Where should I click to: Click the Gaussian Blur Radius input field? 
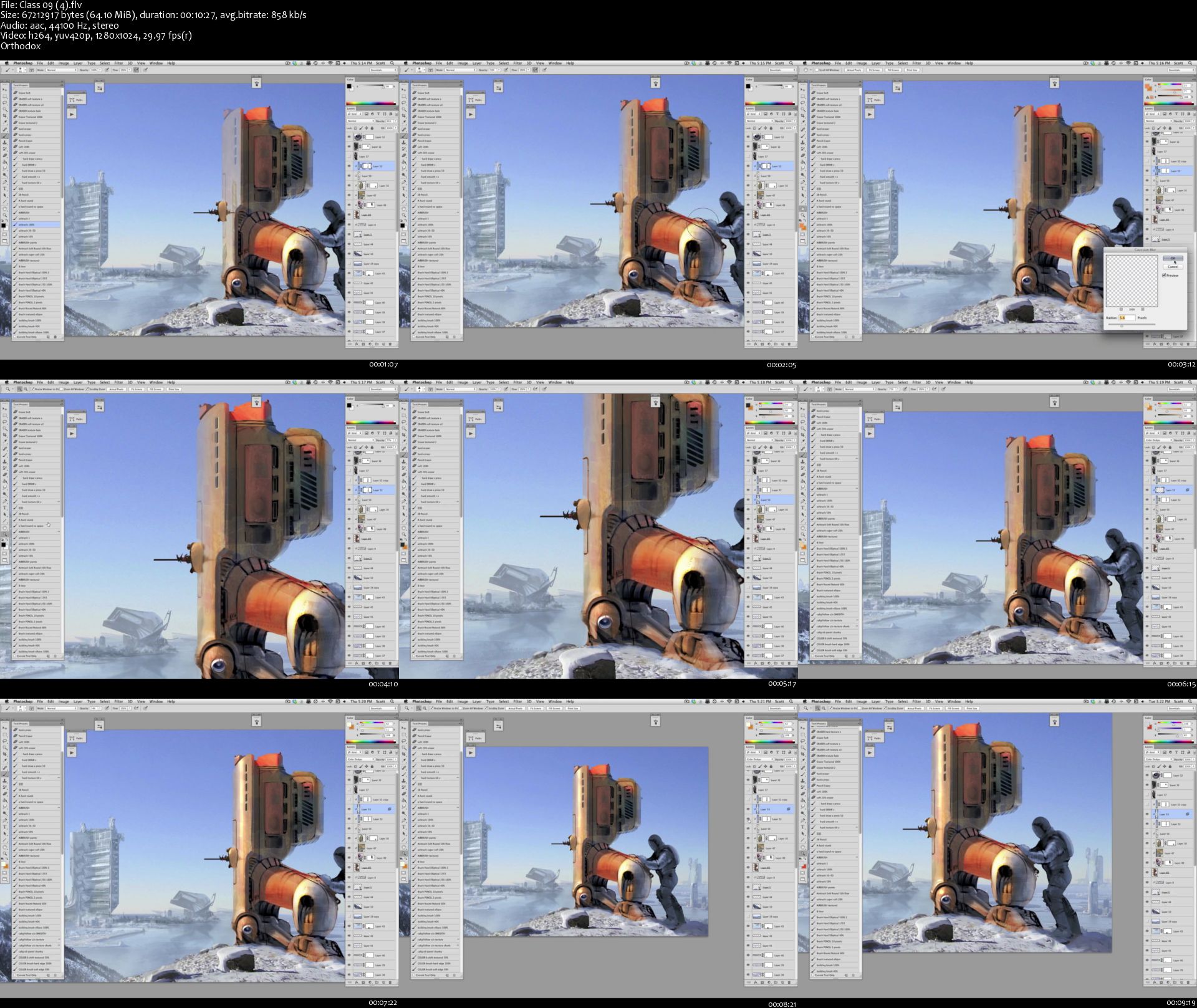1127,318
